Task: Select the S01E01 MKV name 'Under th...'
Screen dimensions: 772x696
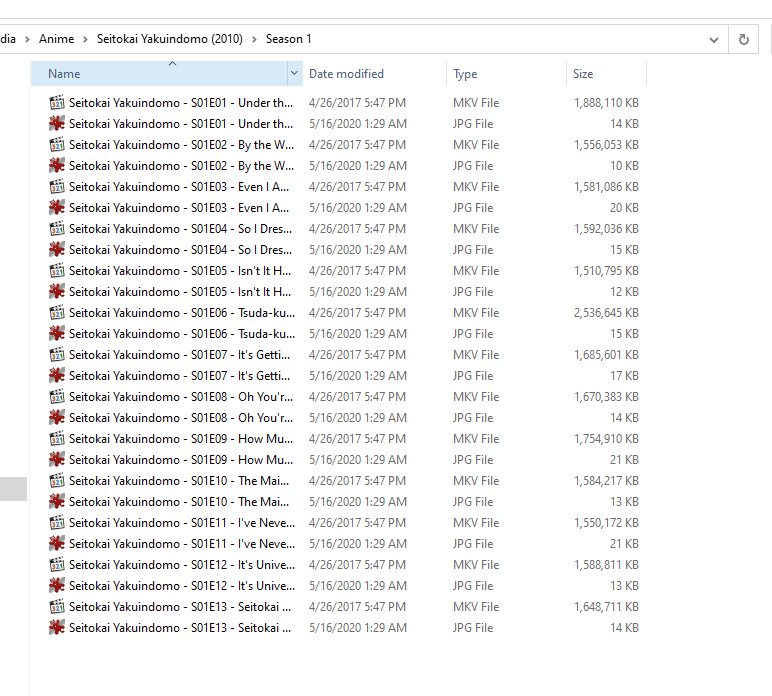Action: [181, 102]
